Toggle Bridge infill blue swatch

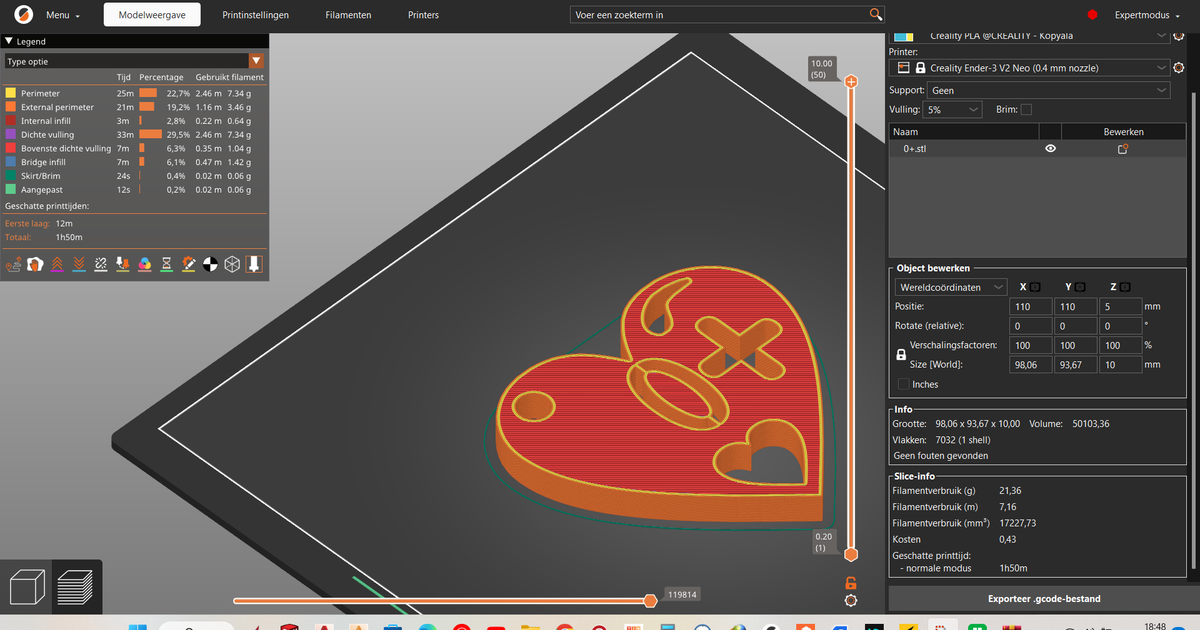click(x=10, y=161)
